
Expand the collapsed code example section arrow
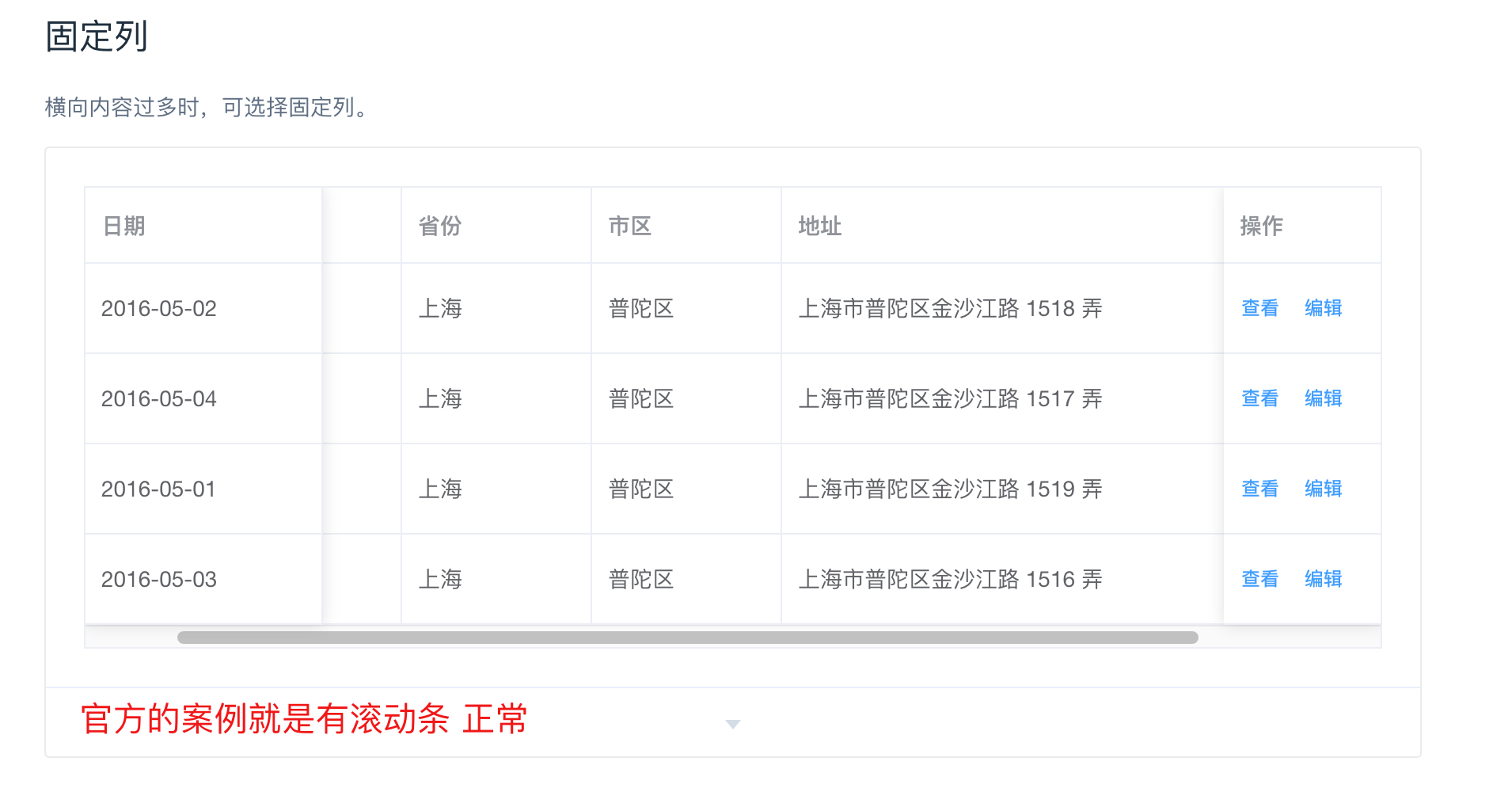(732, 723)
